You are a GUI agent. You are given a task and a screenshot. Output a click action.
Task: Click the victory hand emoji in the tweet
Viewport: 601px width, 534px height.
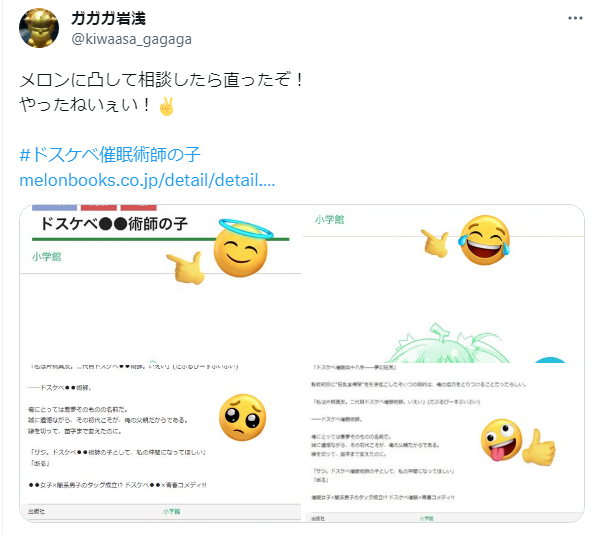(166, 106)
